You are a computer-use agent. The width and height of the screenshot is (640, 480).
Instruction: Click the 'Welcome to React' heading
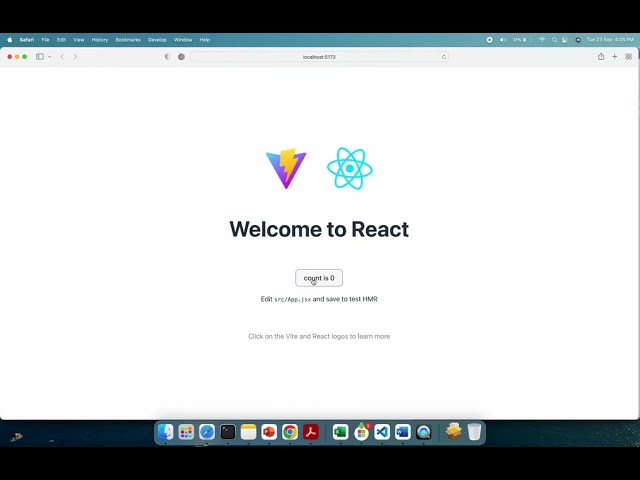click(319, 229)
